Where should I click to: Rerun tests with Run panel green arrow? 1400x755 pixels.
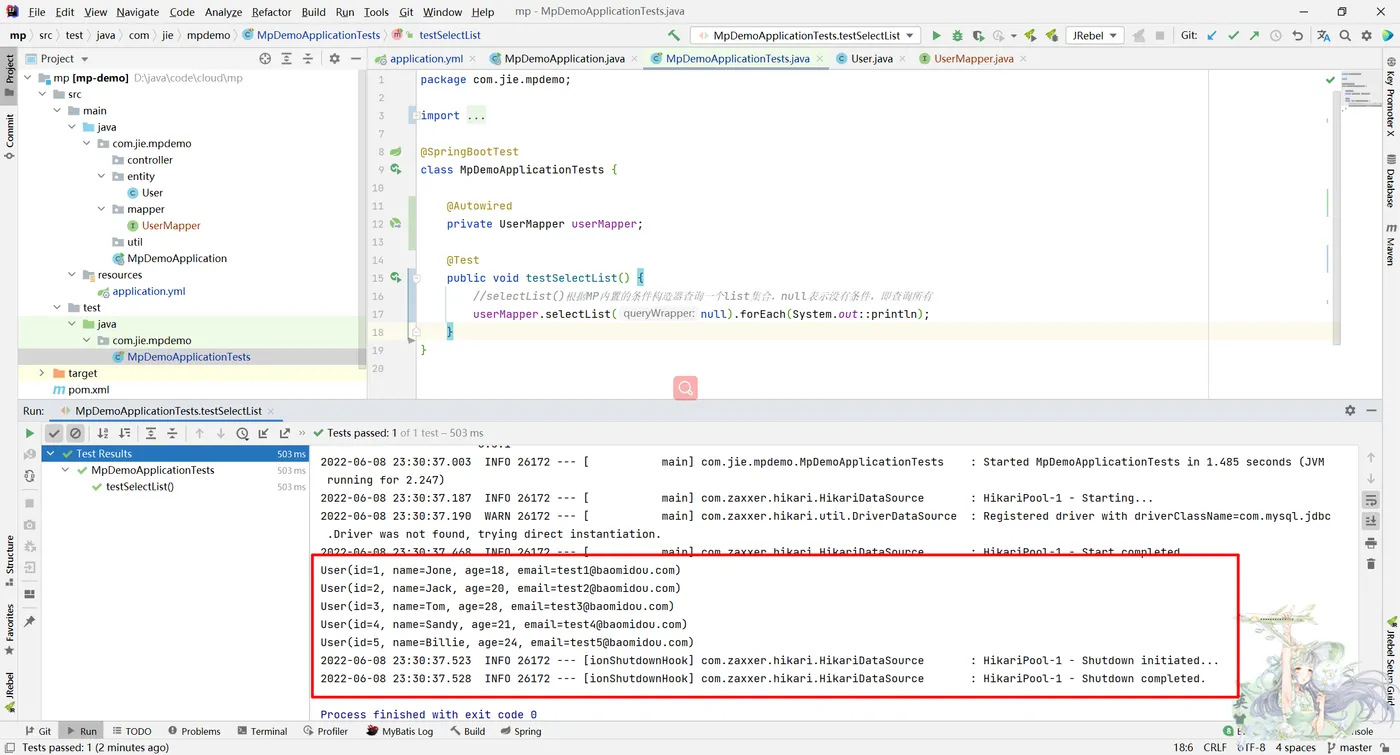(30, 433)
